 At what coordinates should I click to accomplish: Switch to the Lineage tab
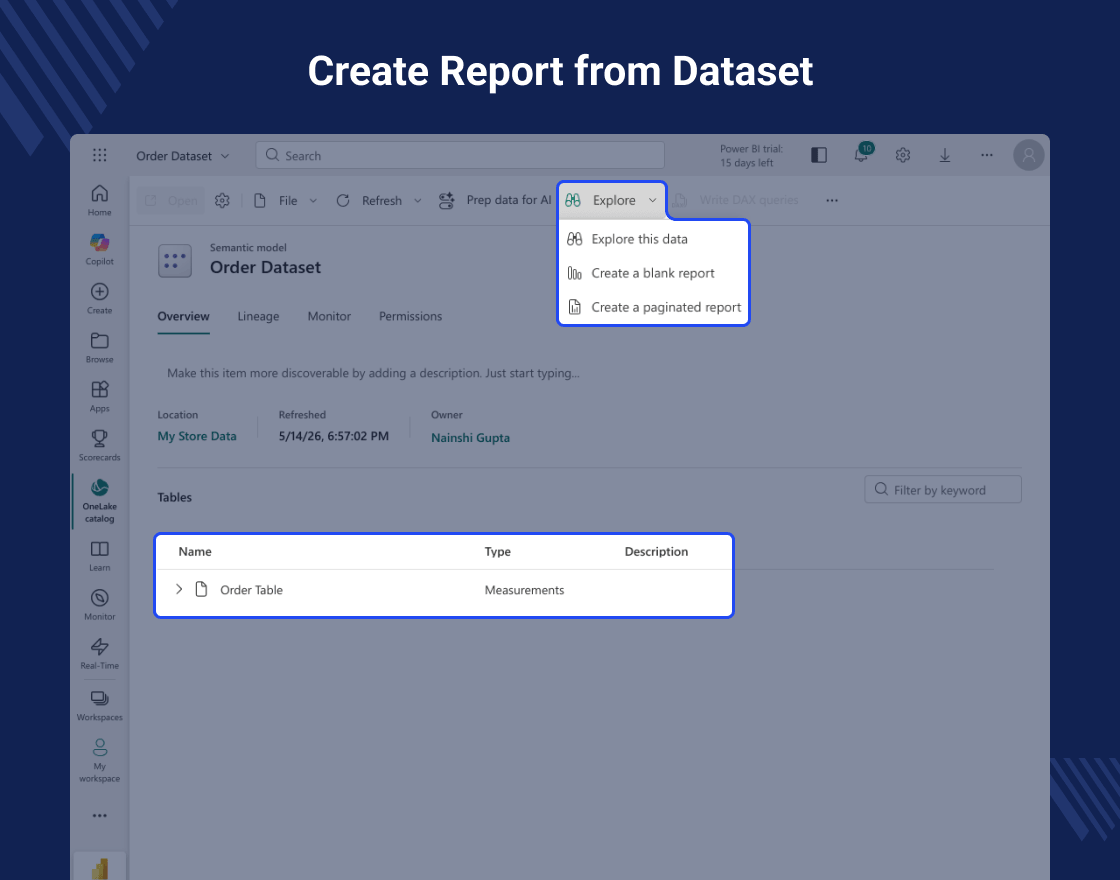point(258,316)
